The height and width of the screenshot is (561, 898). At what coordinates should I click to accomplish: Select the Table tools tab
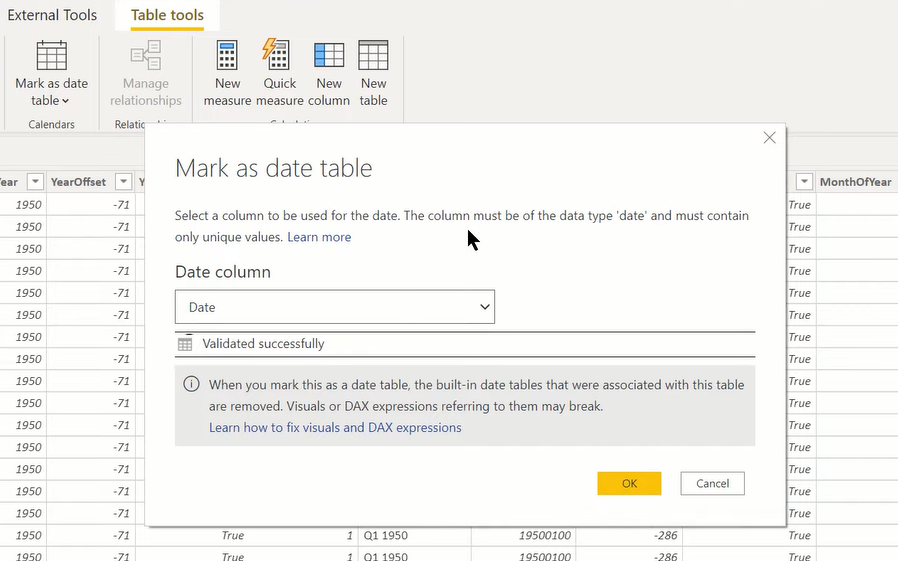[167, 15]
